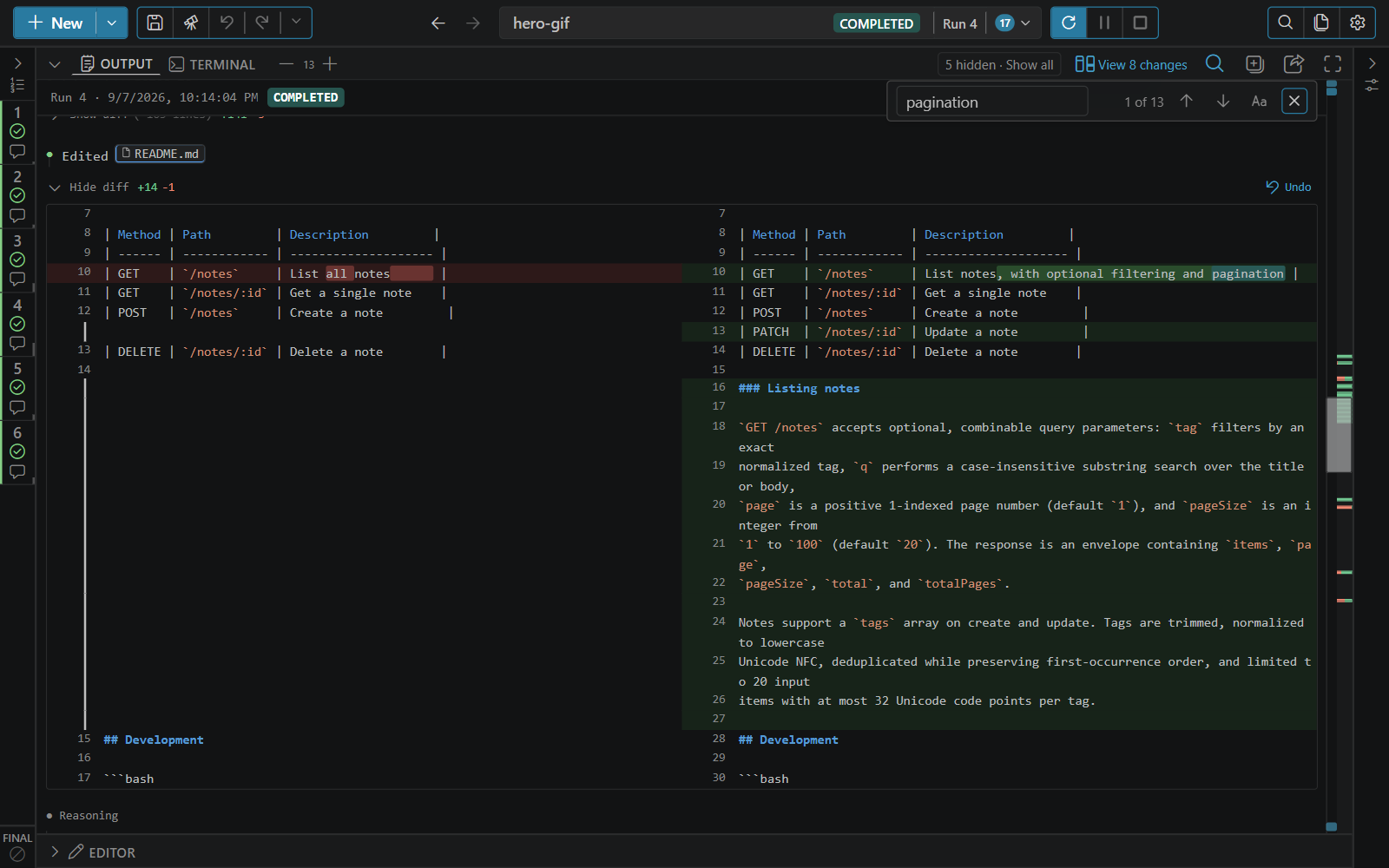This screenshot has height=868, width=1389.
Task: Click the telescope icon in the toolbar
Action: coord(191,23)
